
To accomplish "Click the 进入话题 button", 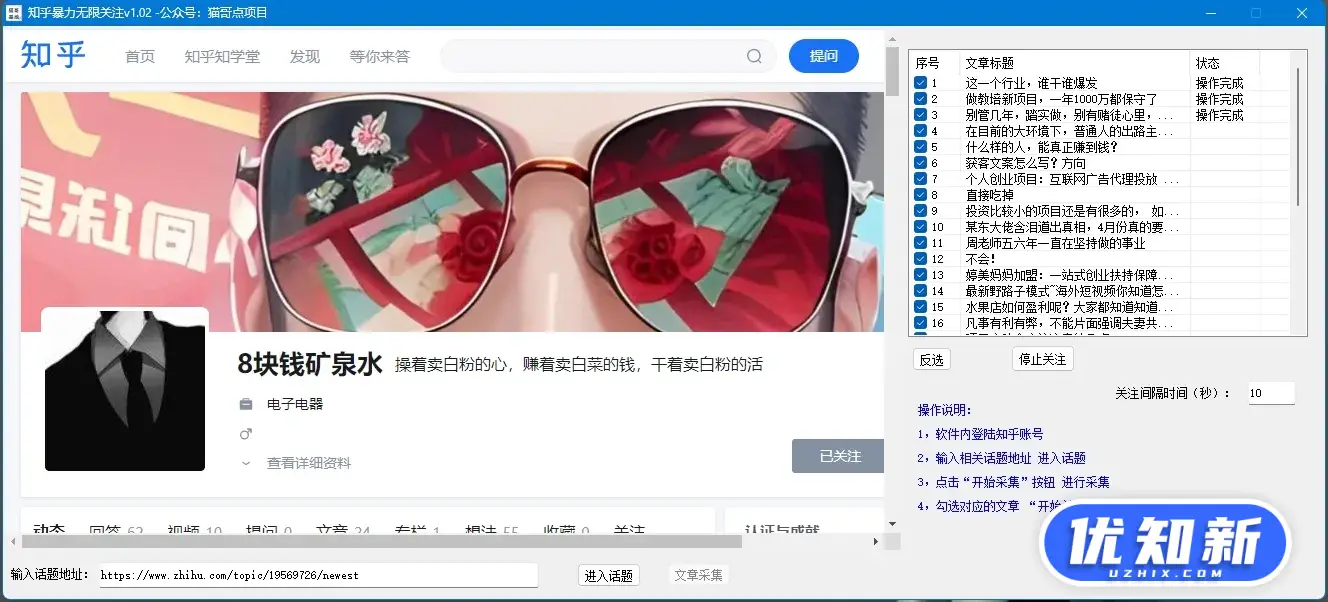I will click(x=609, y=575).
